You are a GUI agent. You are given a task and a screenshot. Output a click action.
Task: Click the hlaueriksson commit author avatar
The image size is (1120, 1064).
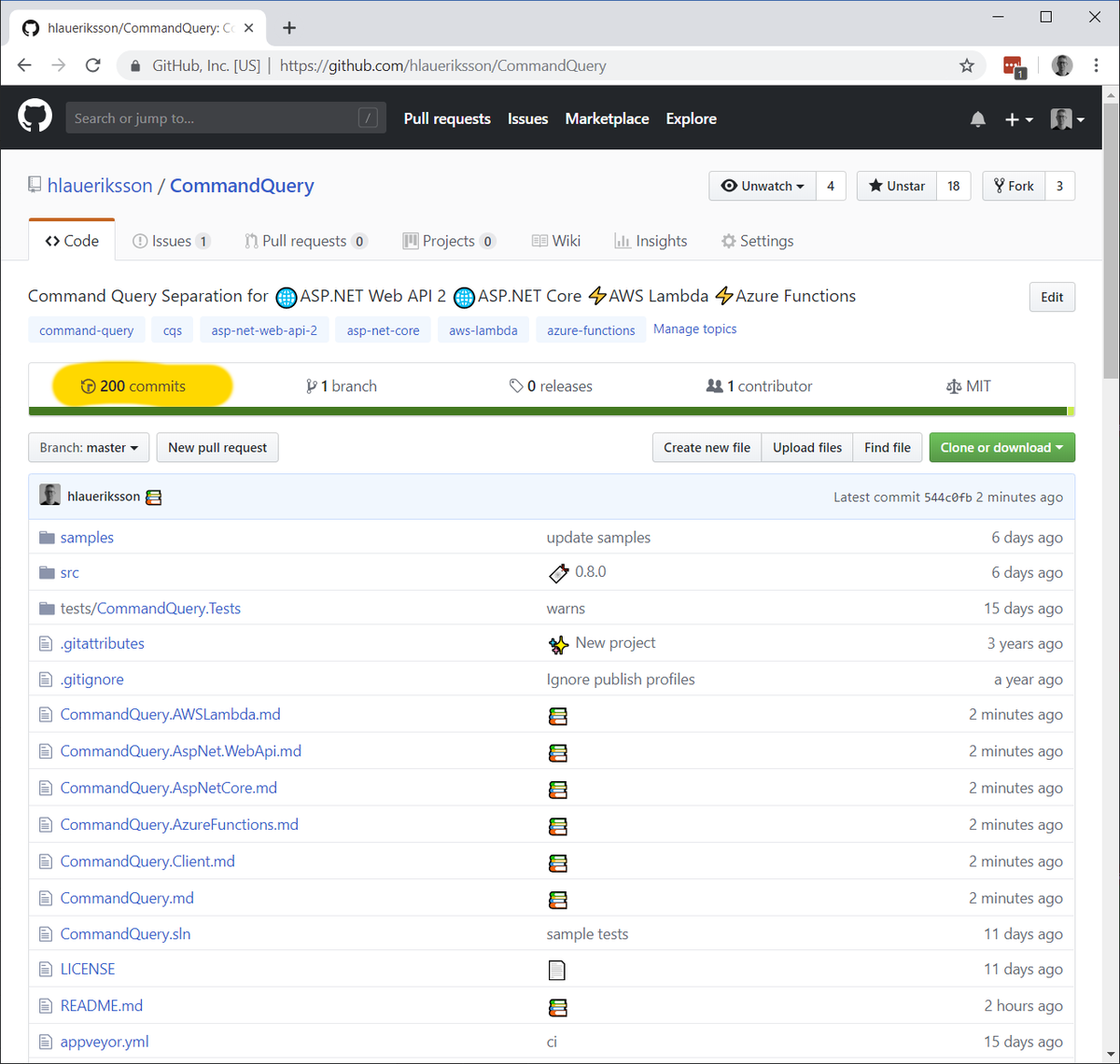(49, 496)
